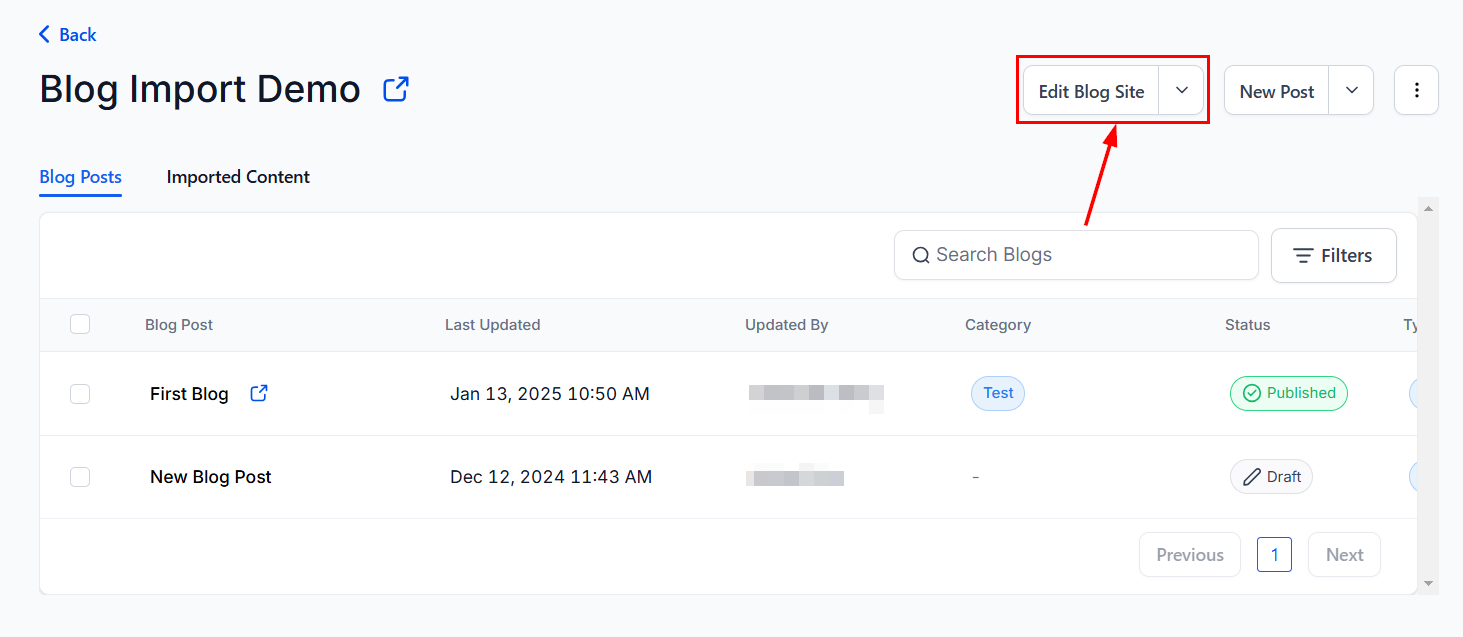
Task: Click the Last Updated column header
Action: click(x=493, y=325)
